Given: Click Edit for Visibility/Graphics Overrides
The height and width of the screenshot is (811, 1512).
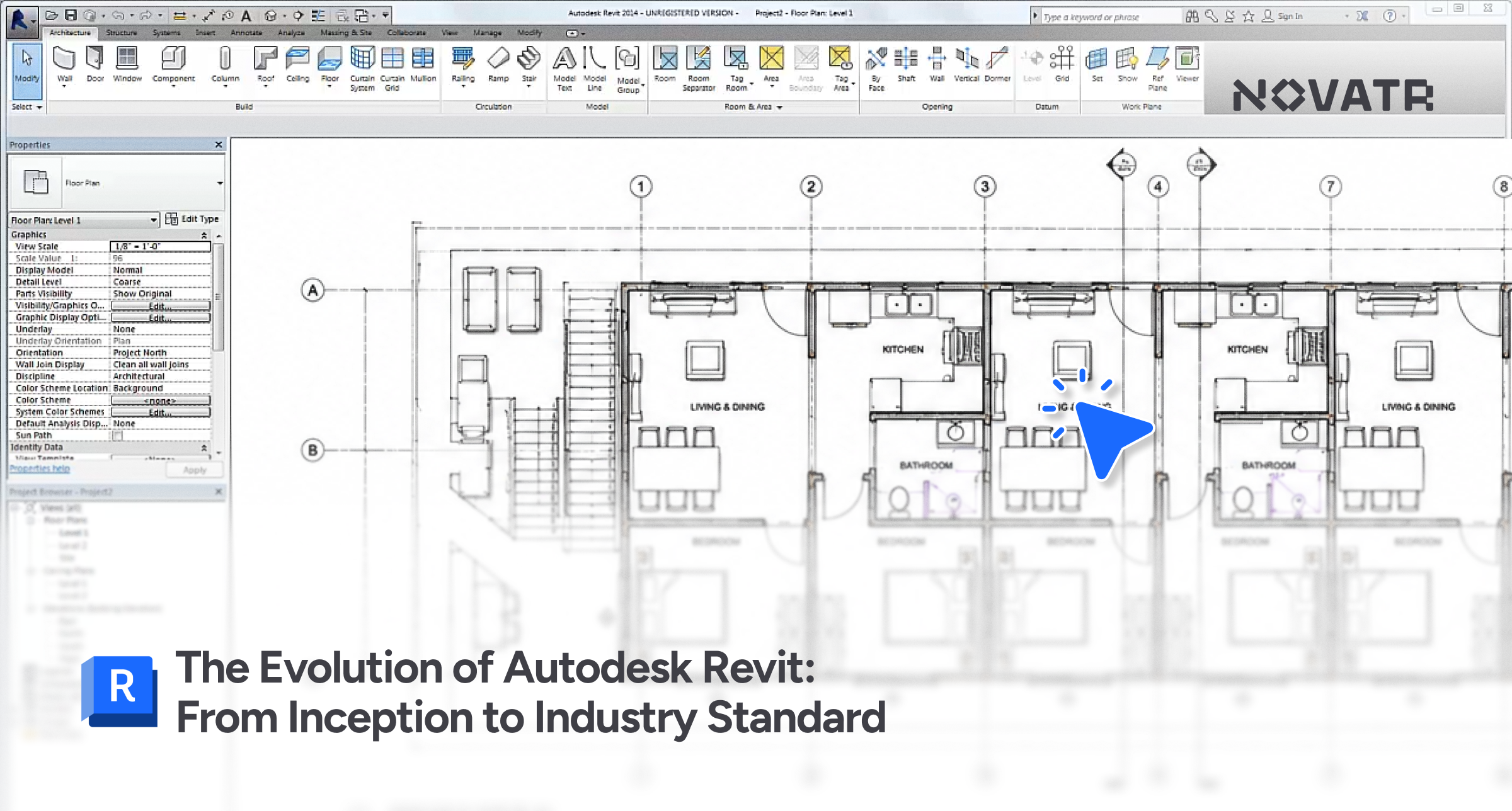Looking at the screenshot, I should tap(161, 306).
